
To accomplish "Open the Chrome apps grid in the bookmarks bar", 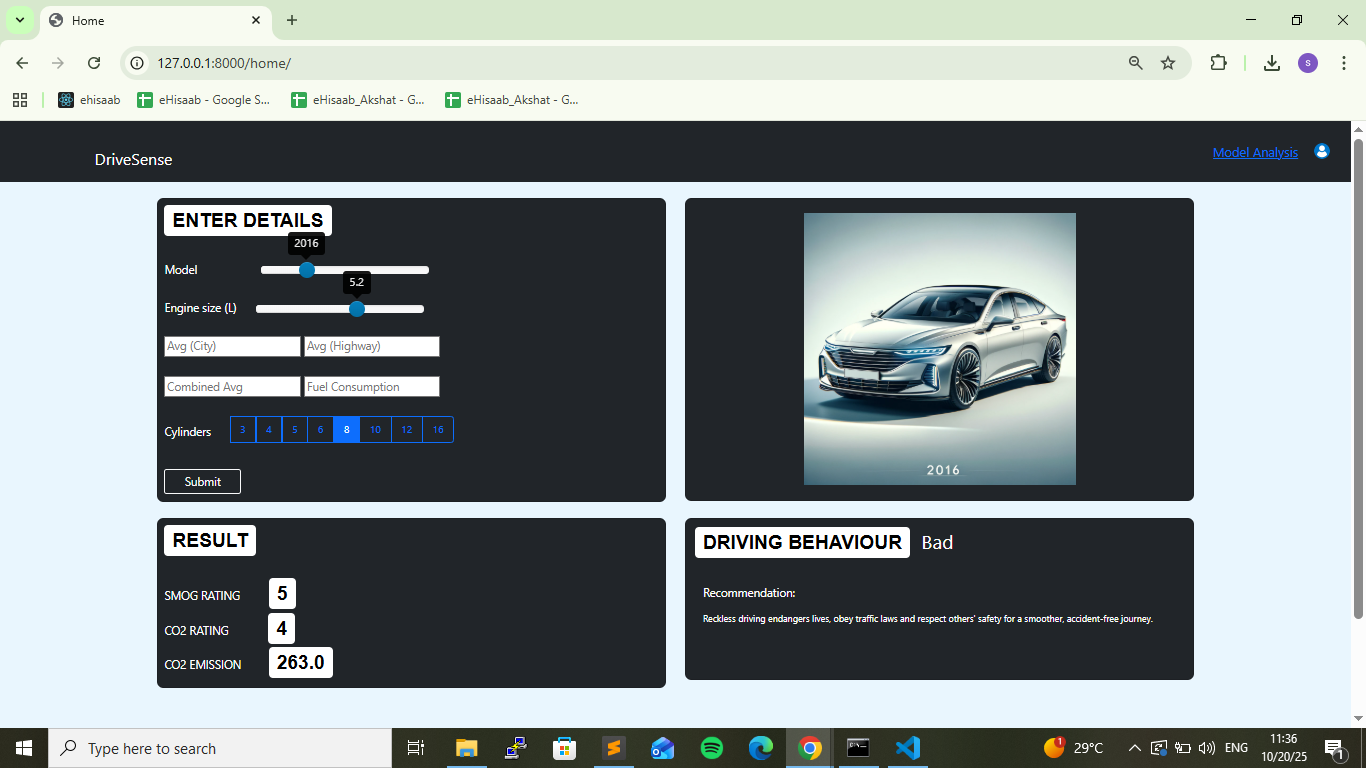I will coord(20,100).
